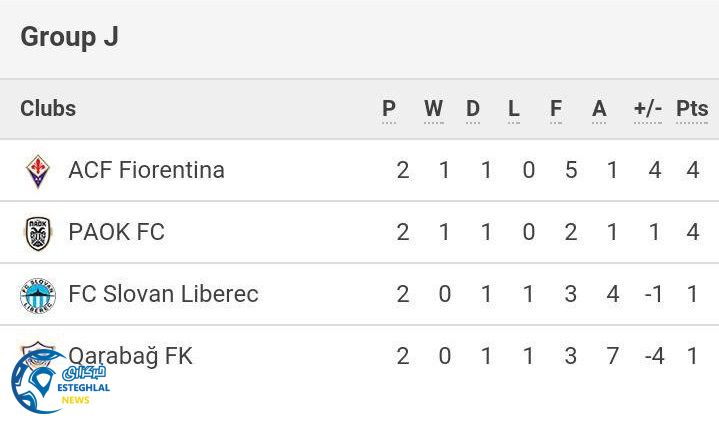Screen dimensions: 719x432
Task: Click the L (losses) column header
Action: 514,109
